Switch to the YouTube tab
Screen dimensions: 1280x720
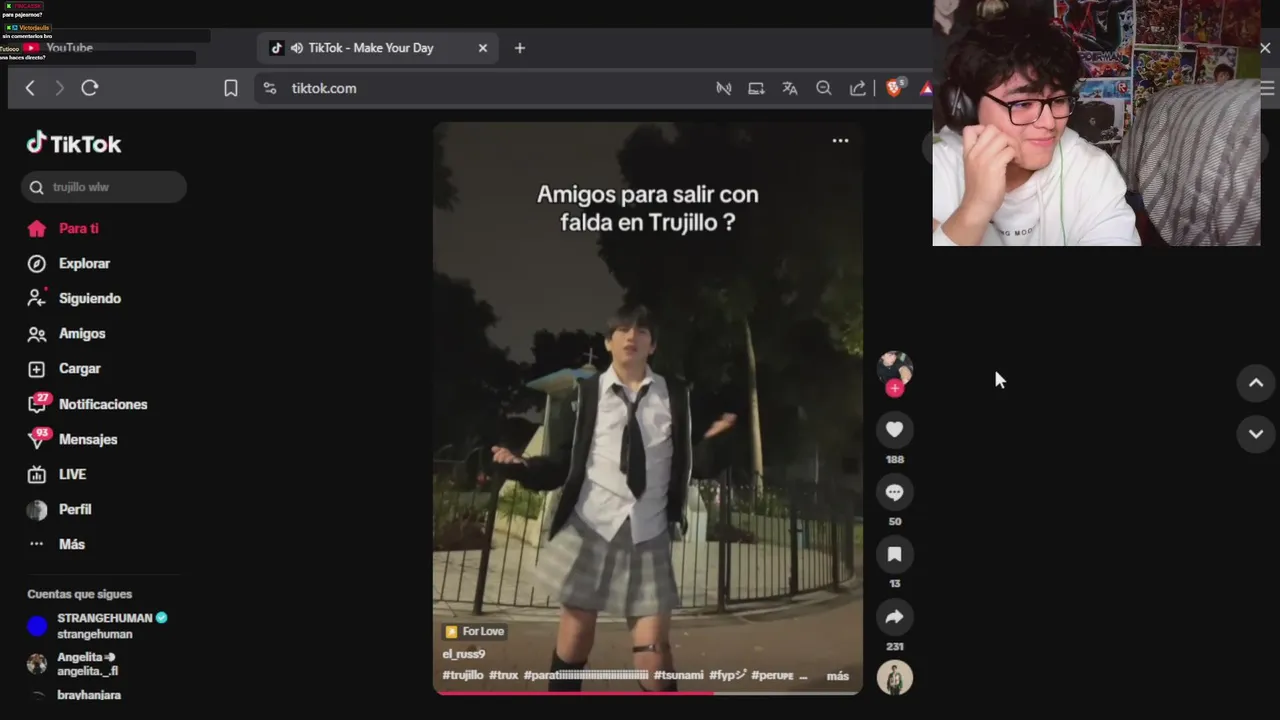pos(68,48)
